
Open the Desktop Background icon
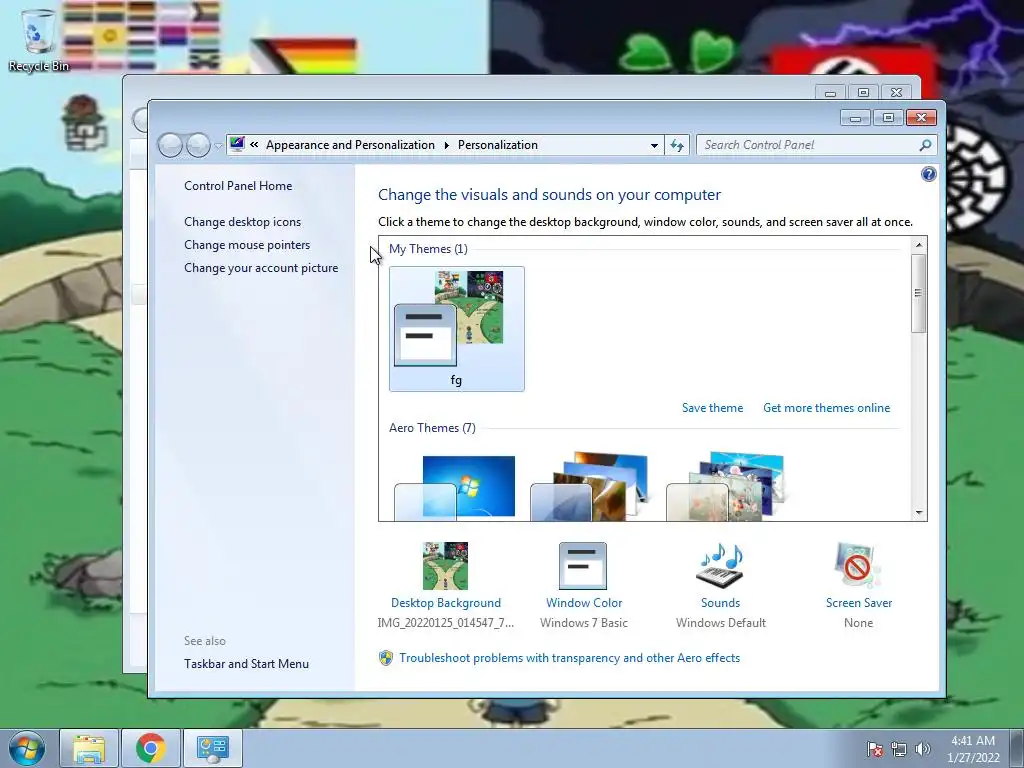(x=445, y=566)
